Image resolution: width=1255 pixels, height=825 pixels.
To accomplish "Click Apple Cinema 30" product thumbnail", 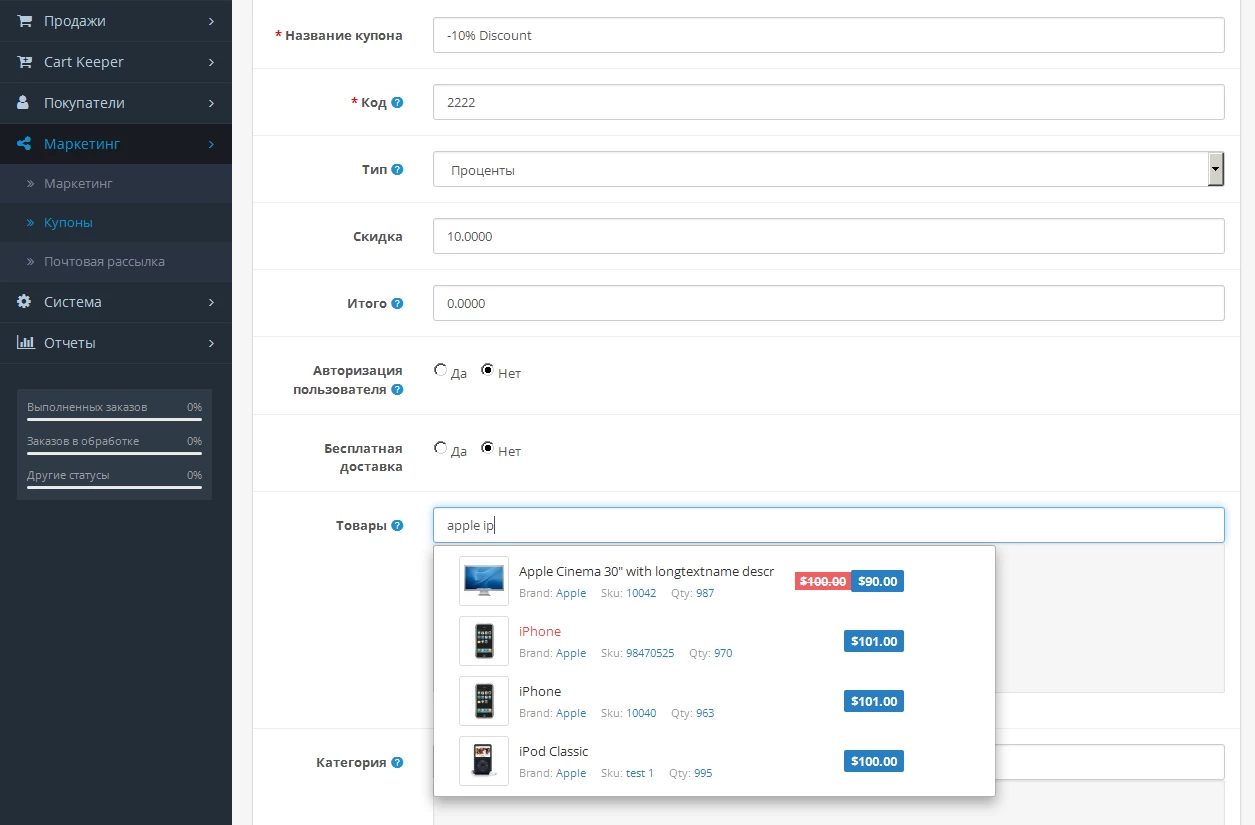I will (x=484, y=581).
